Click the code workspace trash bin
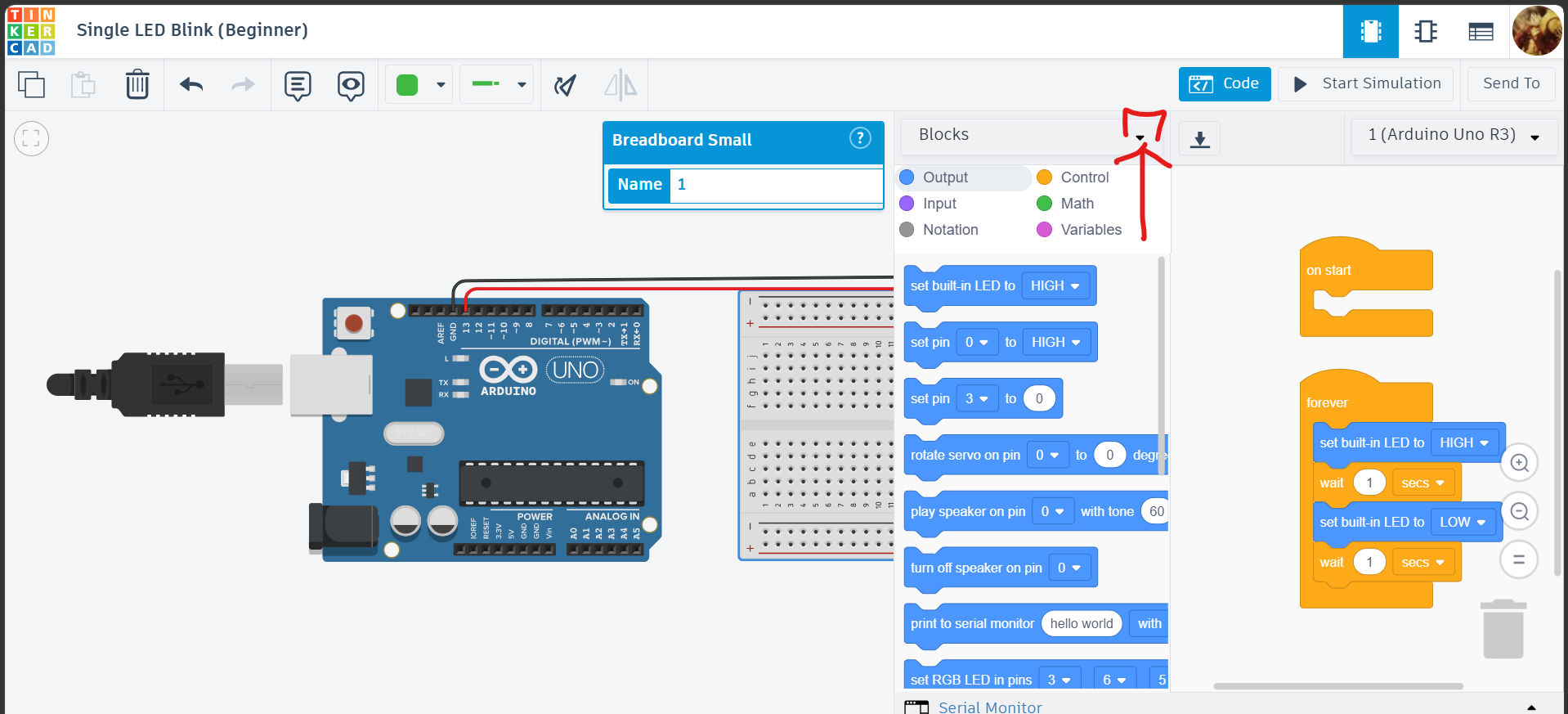 tap(1503, 628)
